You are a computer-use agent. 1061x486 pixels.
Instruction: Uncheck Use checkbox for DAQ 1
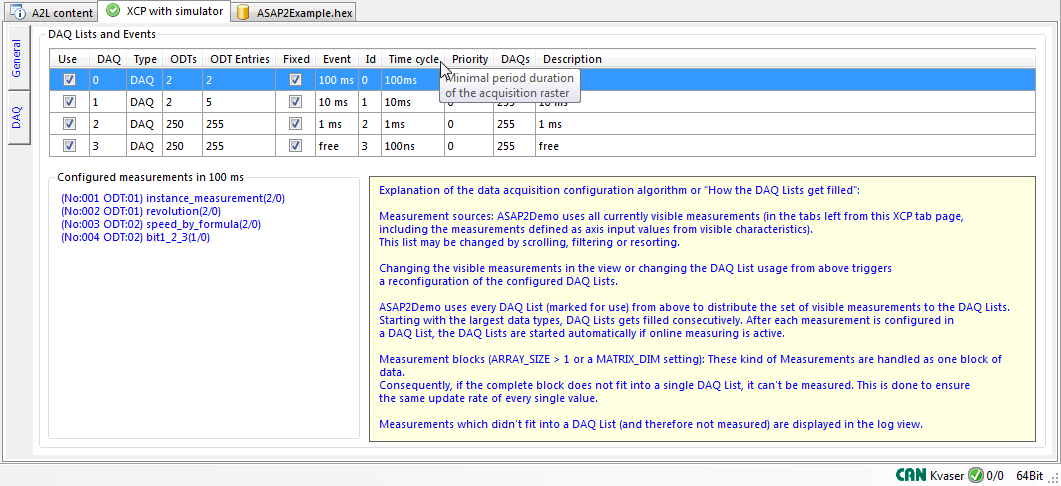(69, 102)
